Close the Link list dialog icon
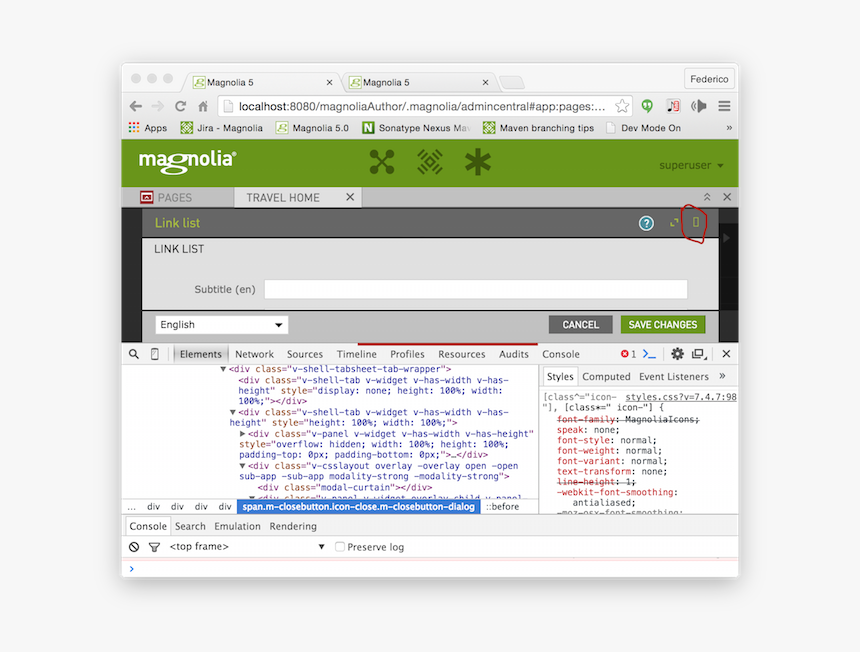This screenshot has height=652, width=860. [x=695, y=222]
